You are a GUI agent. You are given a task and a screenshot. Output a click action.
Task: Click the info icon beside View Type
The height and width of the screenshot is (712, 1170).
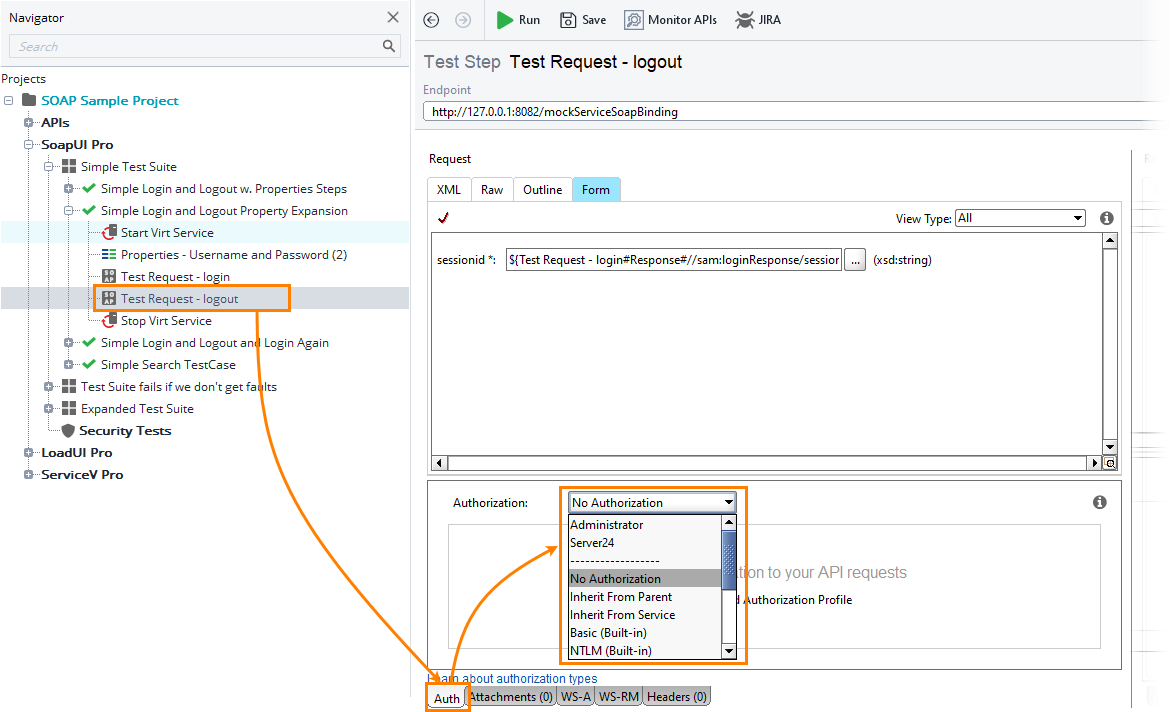(1107, 218)
